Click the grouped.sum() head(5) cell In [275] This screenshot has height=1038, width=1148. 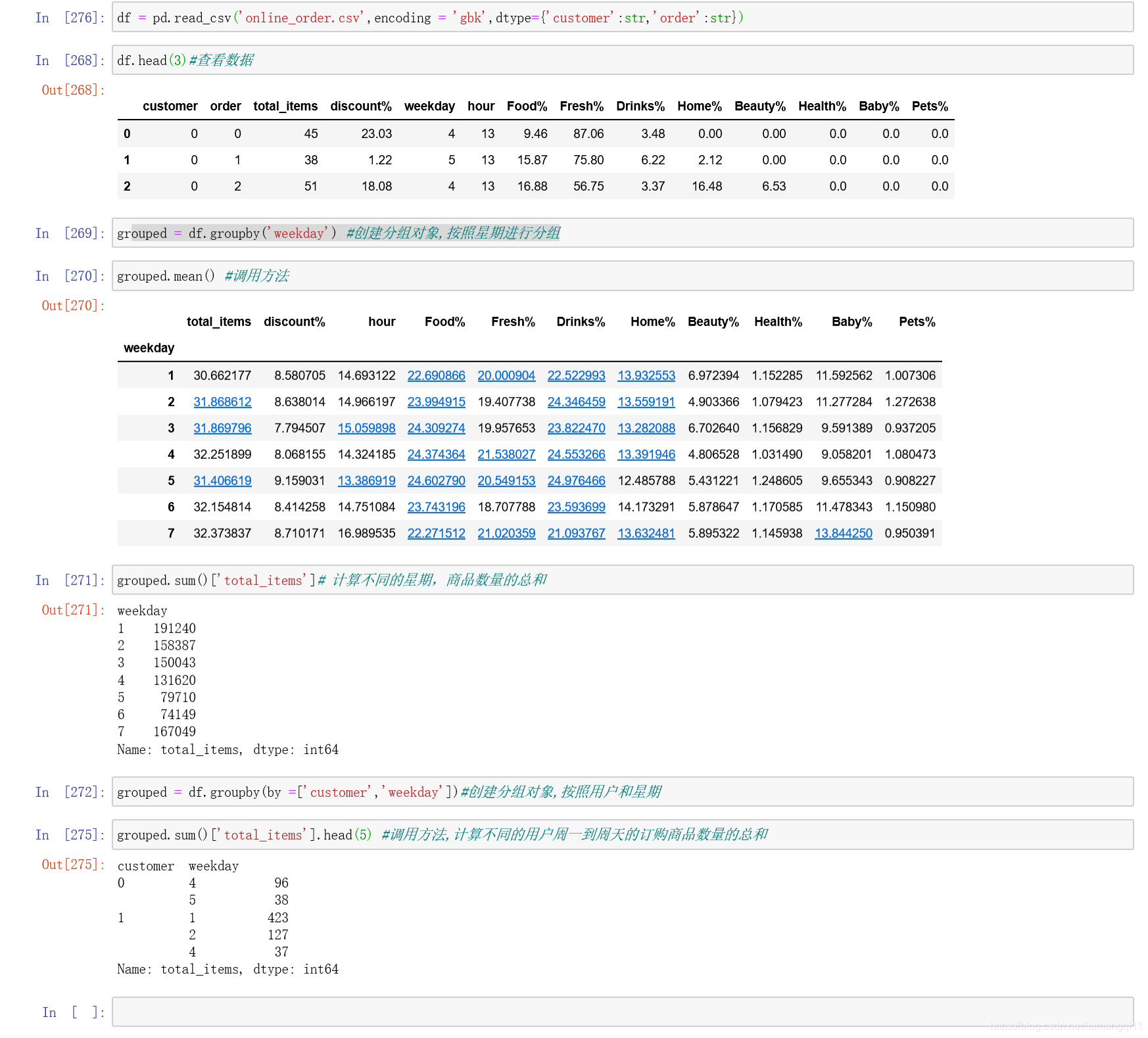tap(622, 834)
